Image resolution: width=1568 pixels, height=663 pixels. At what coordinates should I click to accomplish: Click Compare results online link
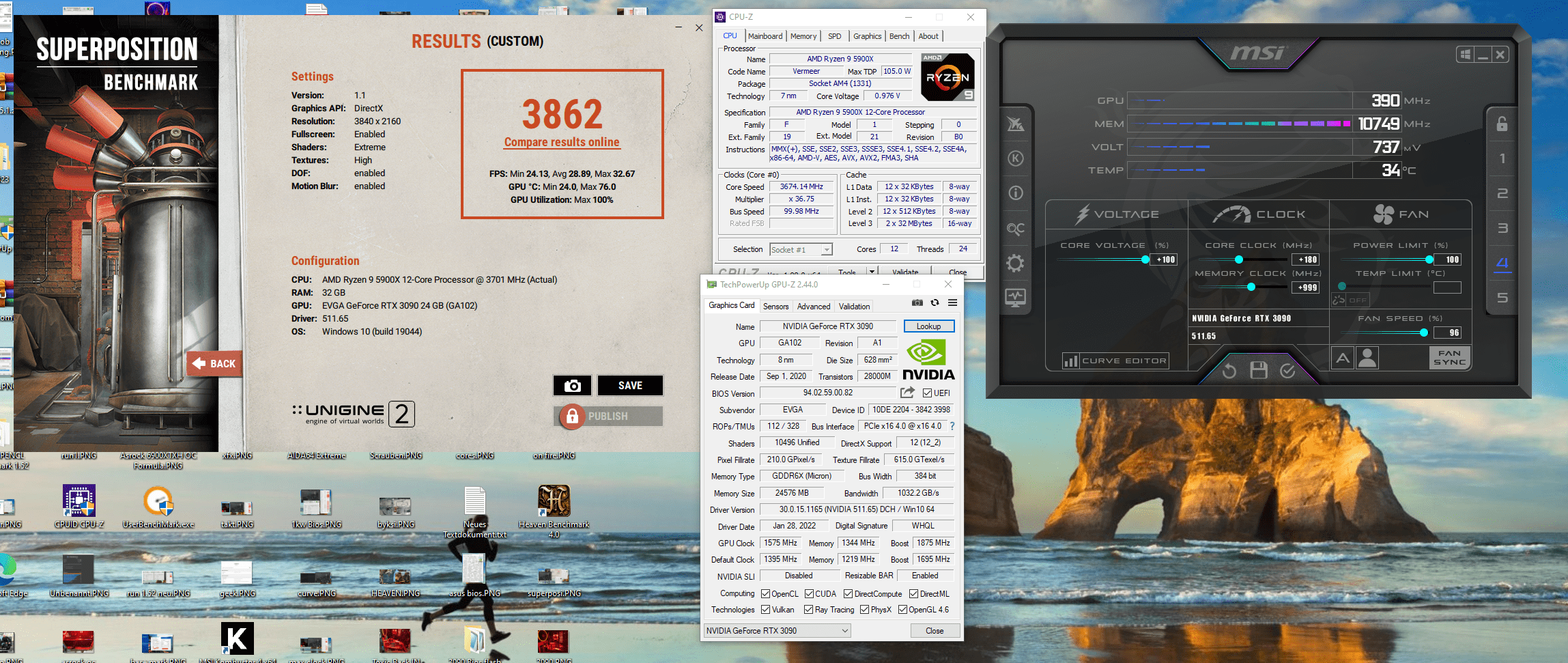pos(562,142)
